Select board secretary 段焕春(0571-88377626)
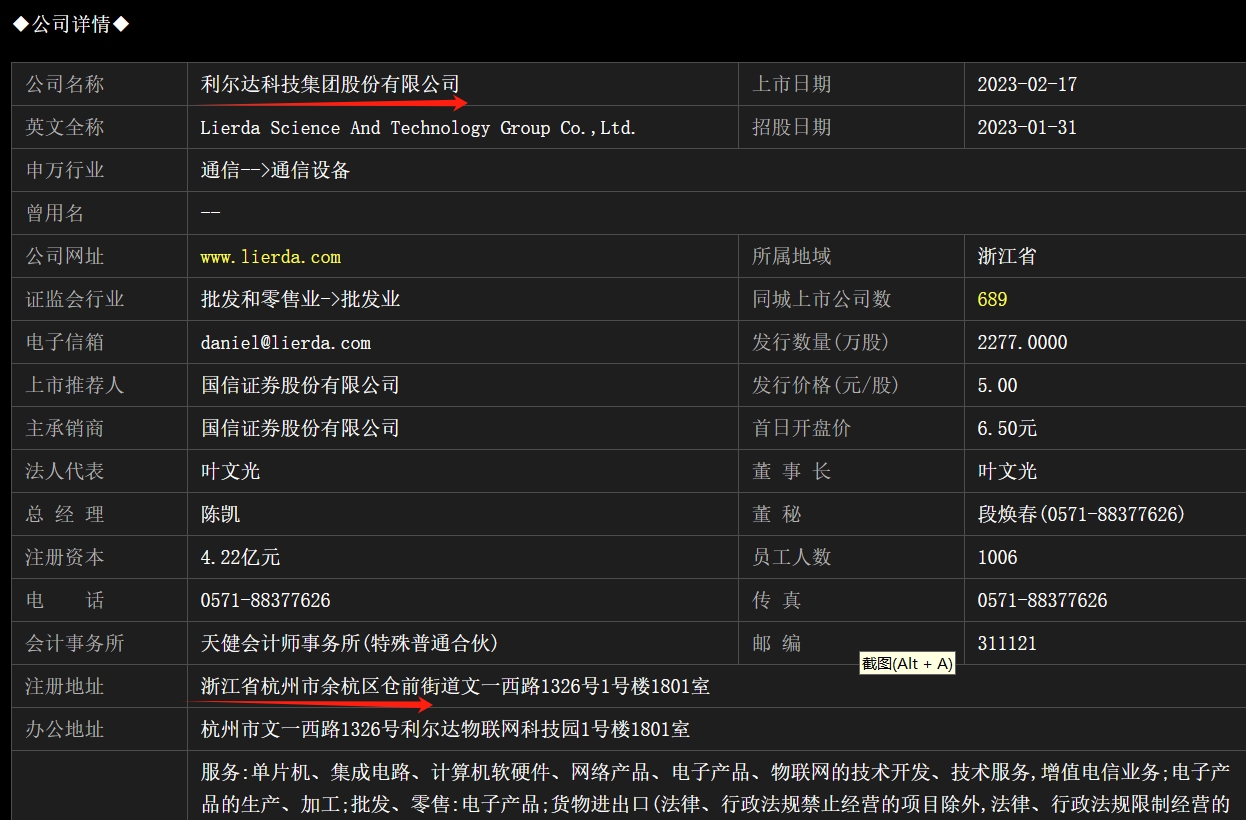This screenshot has height=820, width=1246. 1081,515
